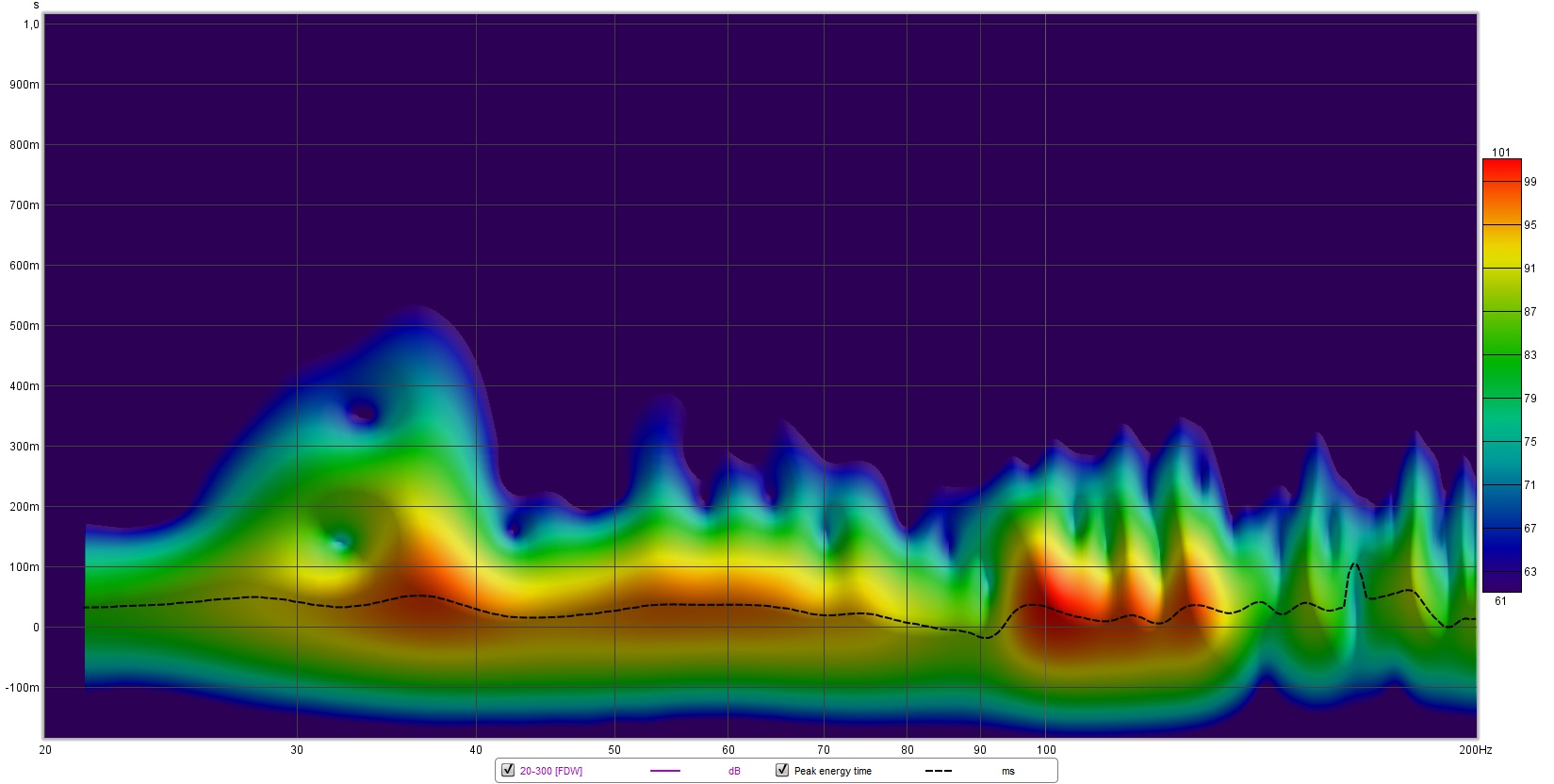
Task: Click the 500m time axis tick label
Action: pos(25,326)
